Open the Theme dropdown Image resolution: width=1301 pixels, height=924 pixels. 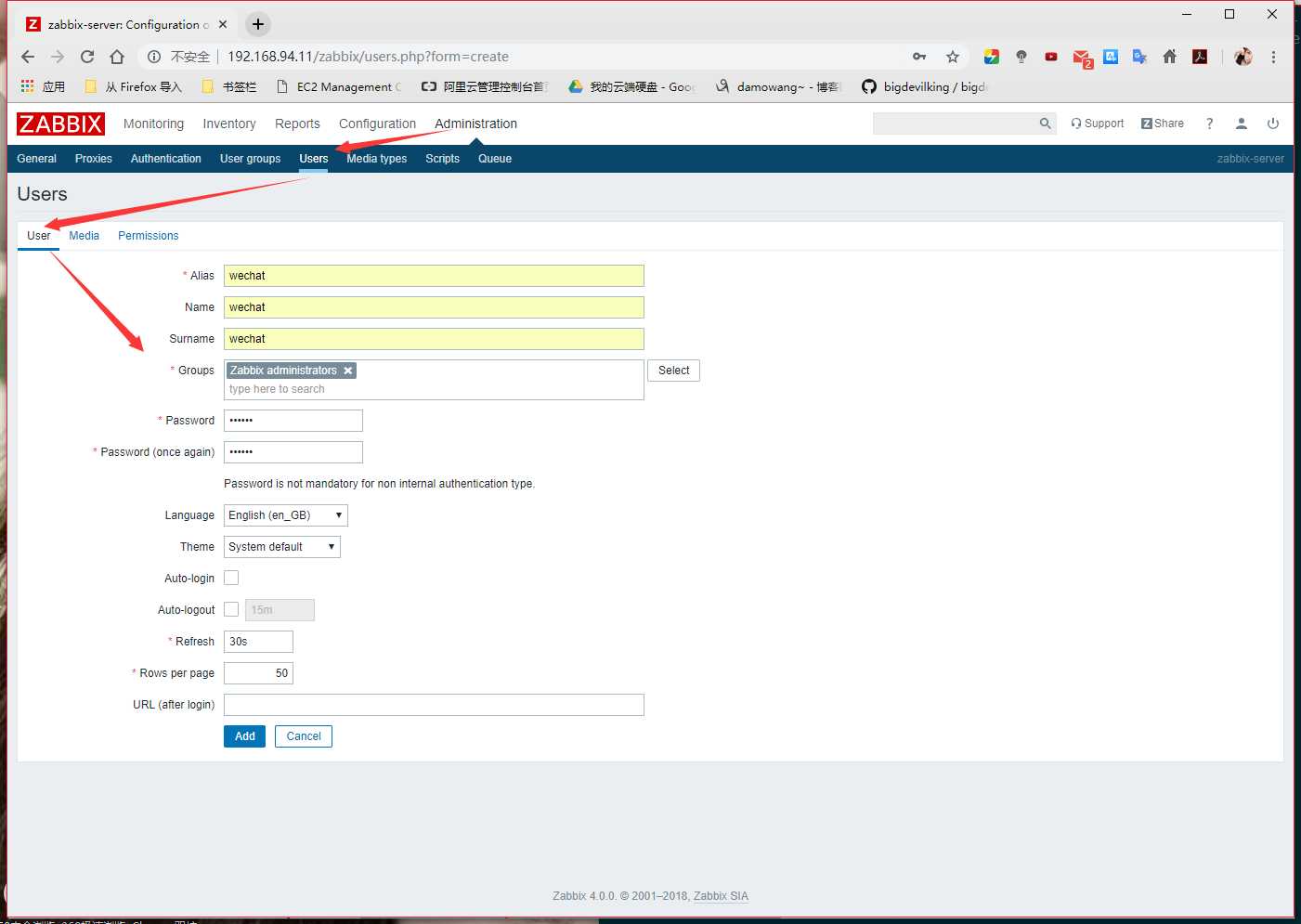(282, 547)
